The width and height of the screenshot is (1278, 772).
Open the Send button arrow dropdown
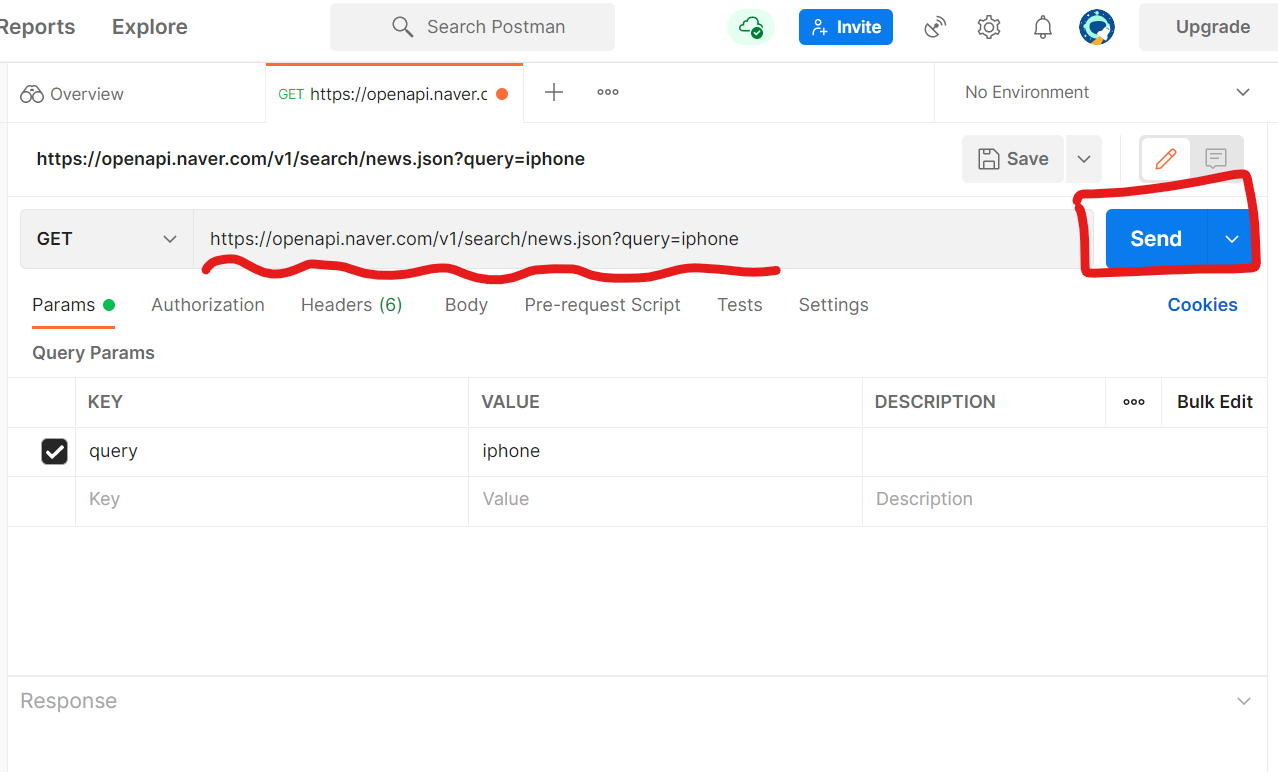[x=1232, y=239]
